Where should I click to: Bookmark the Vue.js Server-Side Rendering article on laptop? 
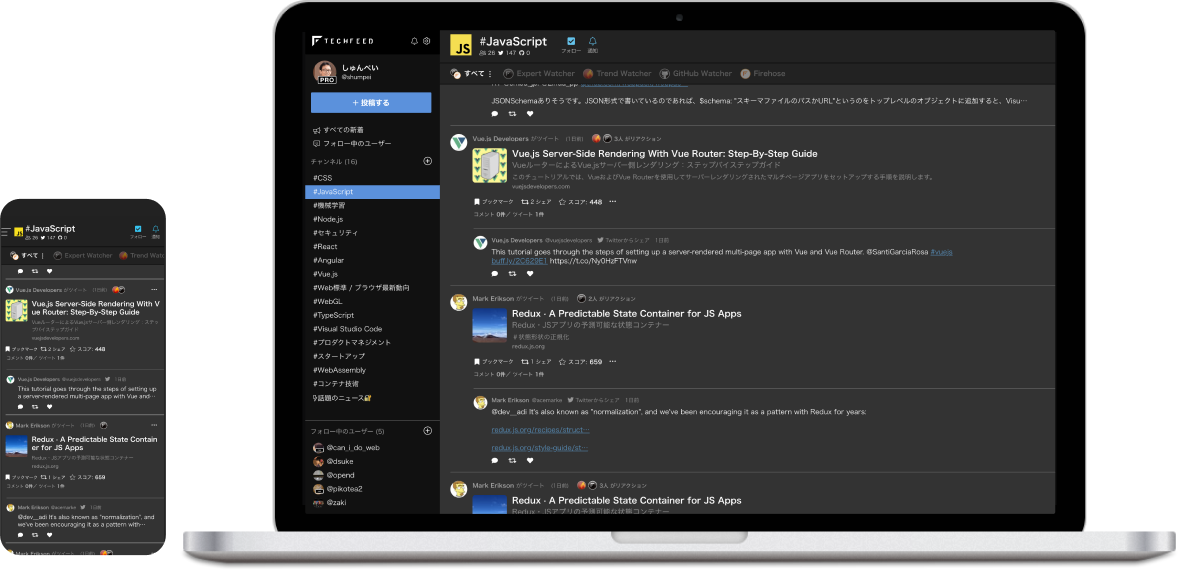[x=494, y=202]
